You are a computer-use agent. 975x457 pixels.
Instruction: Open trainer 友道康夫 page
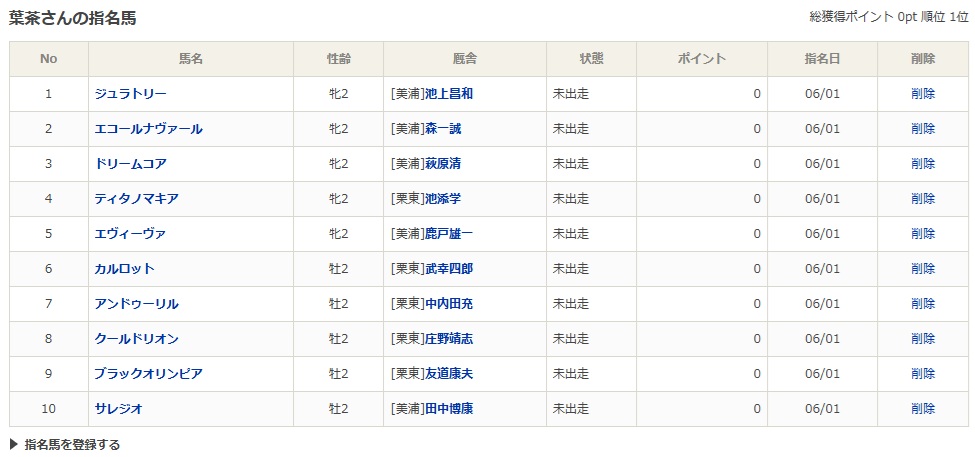pos(449,374)
